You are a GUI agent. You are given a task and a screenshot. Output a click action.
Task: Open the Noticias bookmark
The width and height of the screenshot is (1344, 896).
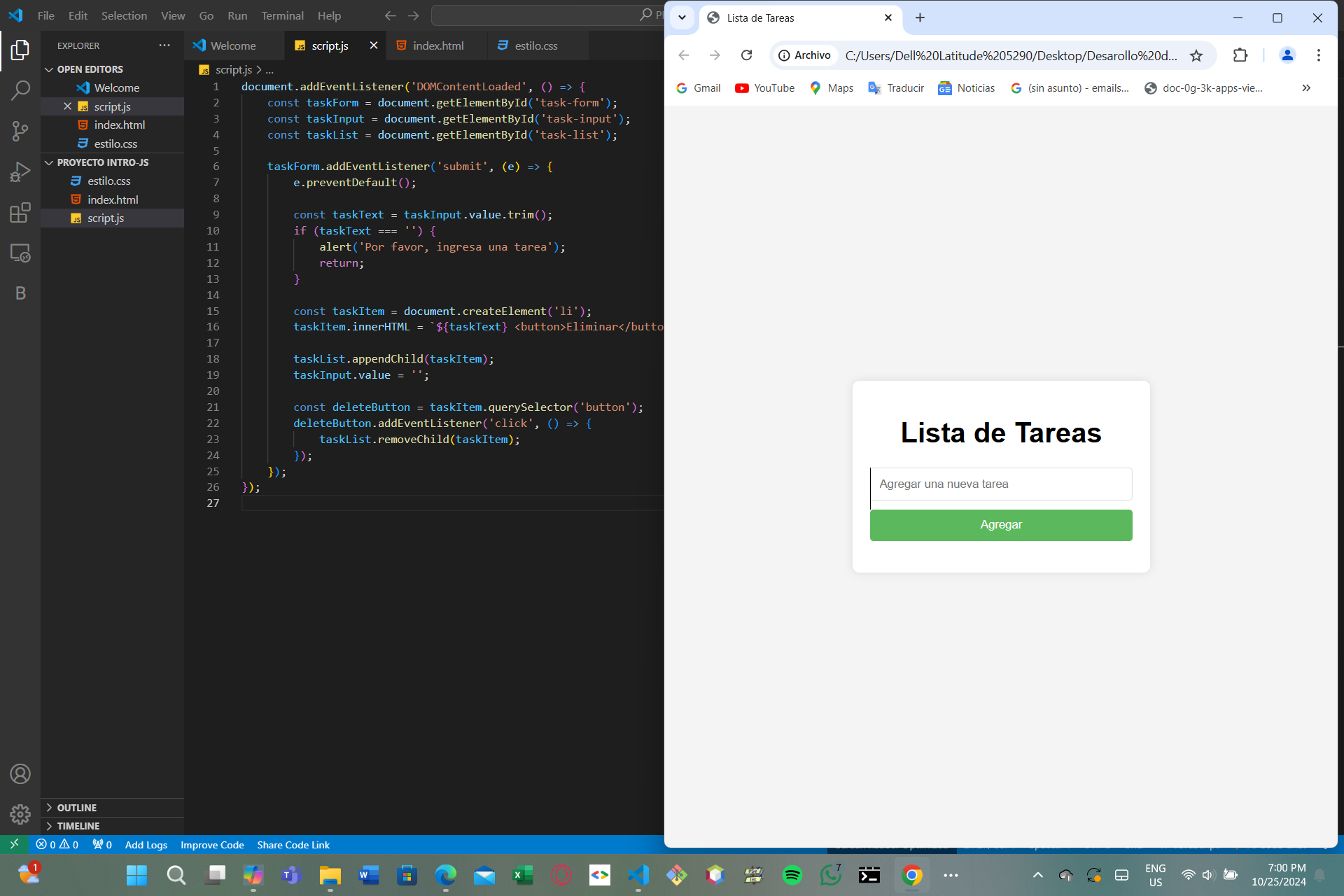click(966, 87)
